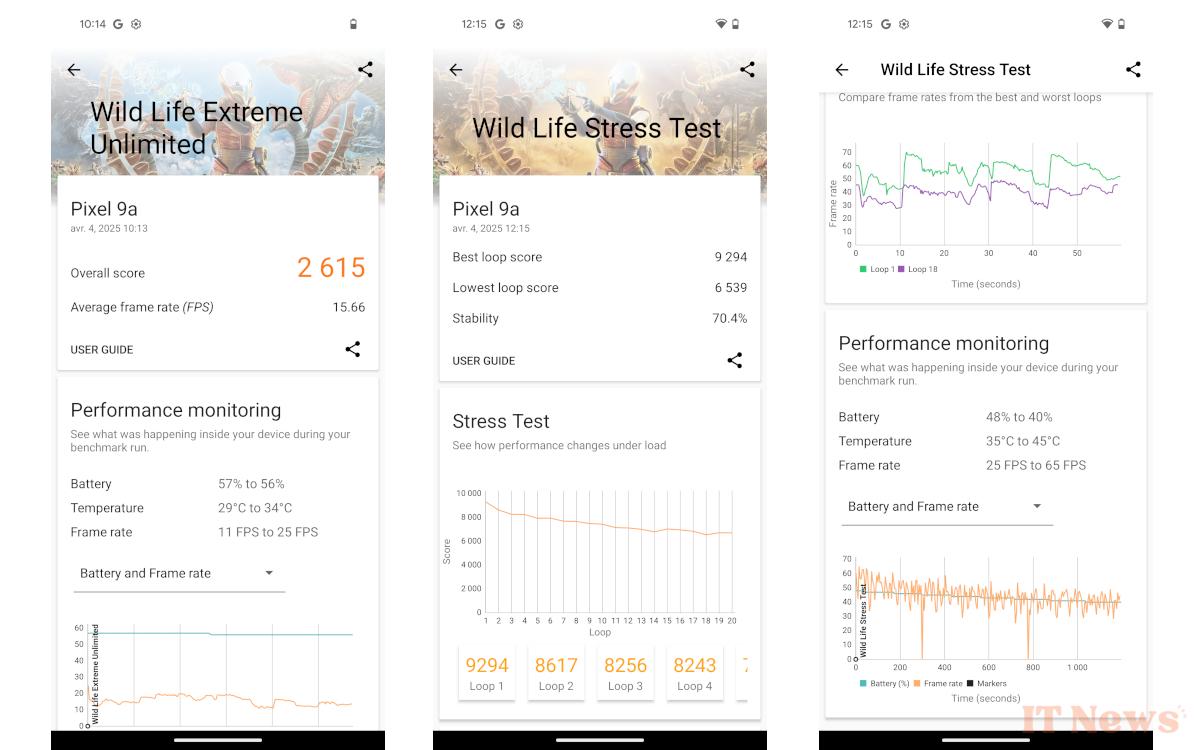This screenshot has height=750, width=1200.
Task: Tap share icon beside USER GUIDE in 2 615 score card
Action: [352, 349]
